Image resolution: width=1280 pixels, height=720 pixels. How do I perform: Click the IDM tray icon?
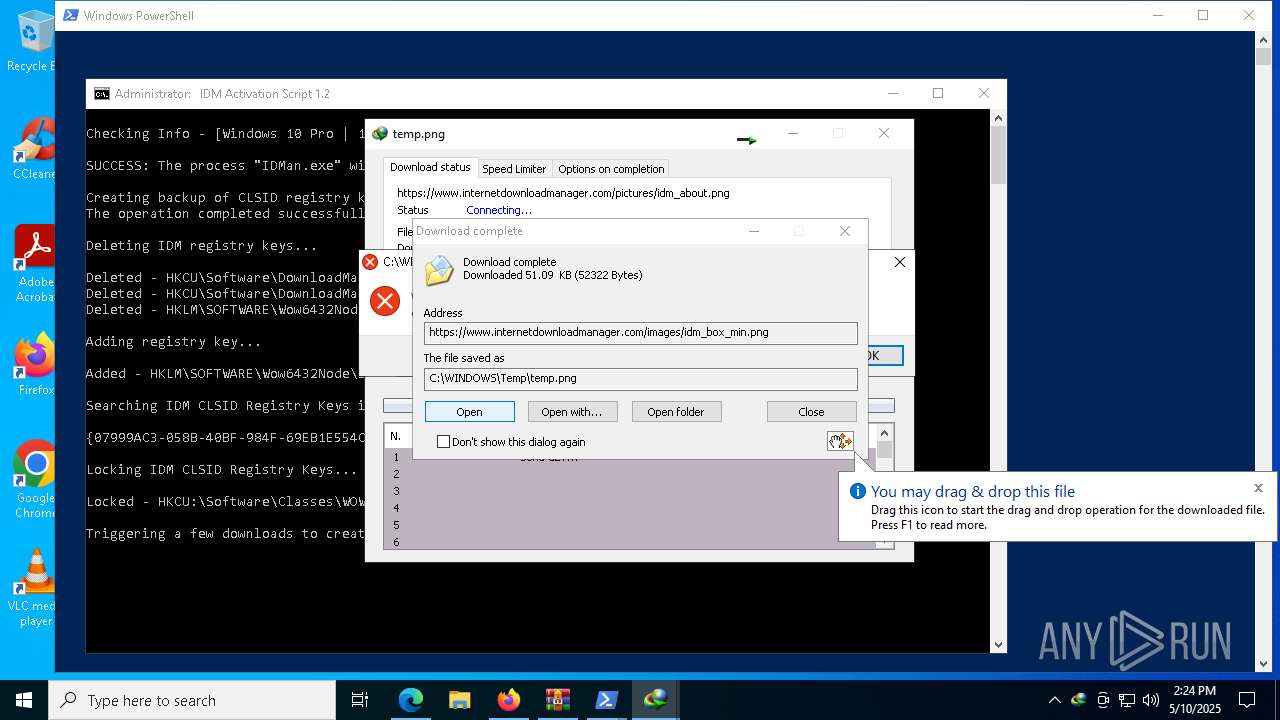(1079, 700)
